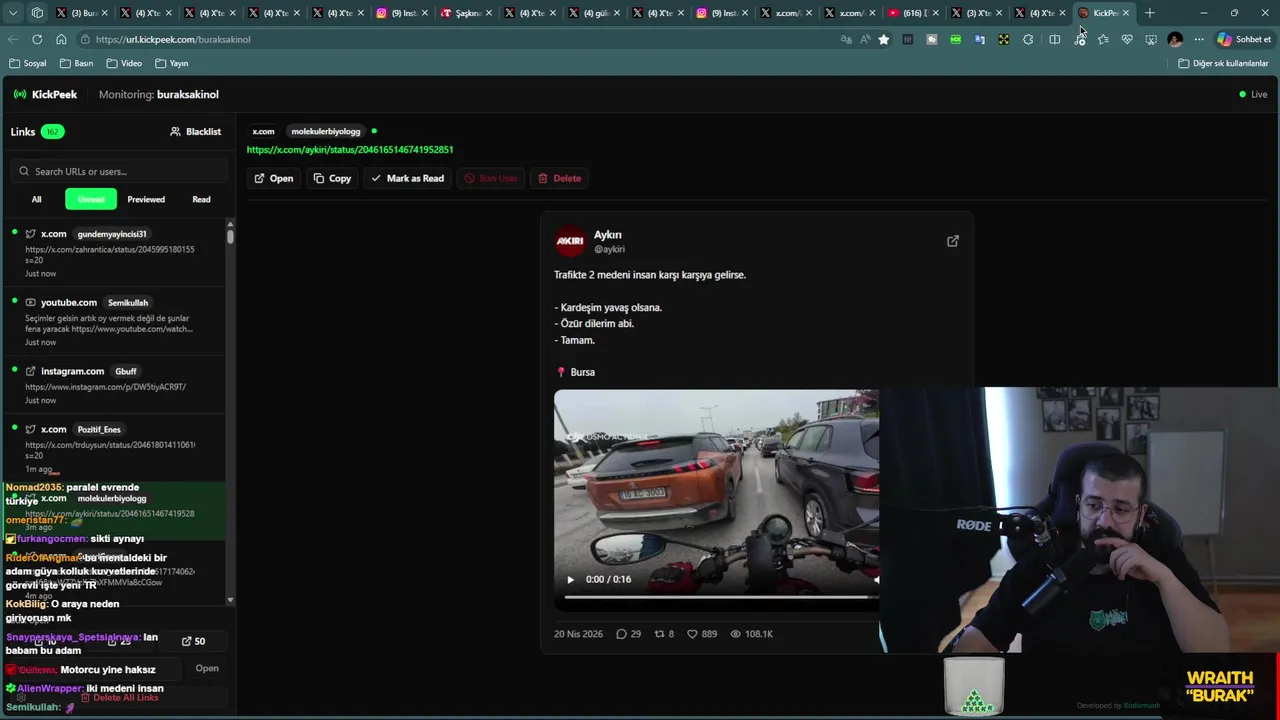Click the tab workspaces icon

click(37, 13)
